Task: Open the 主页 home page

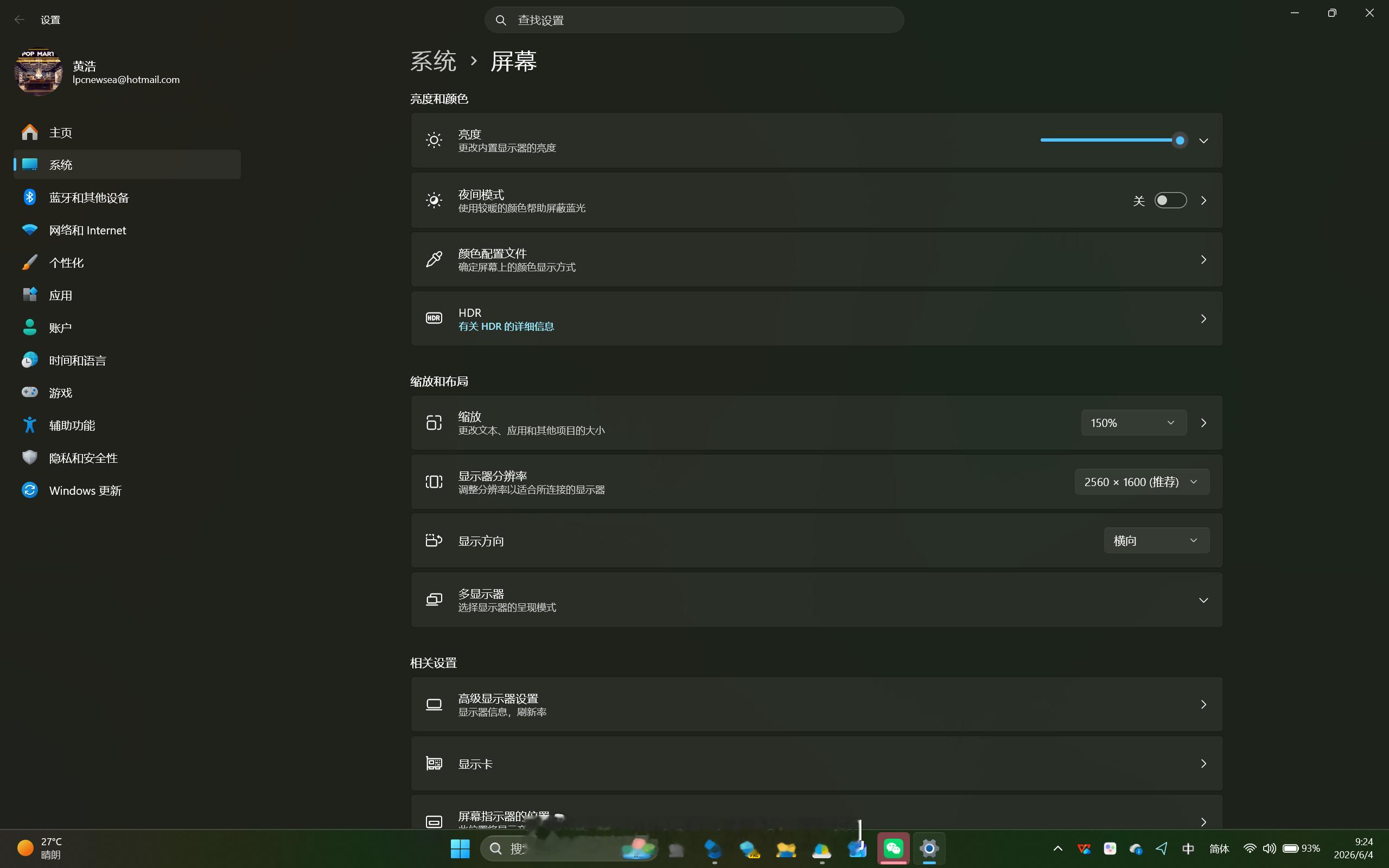Action: click(x=127, y=132)
